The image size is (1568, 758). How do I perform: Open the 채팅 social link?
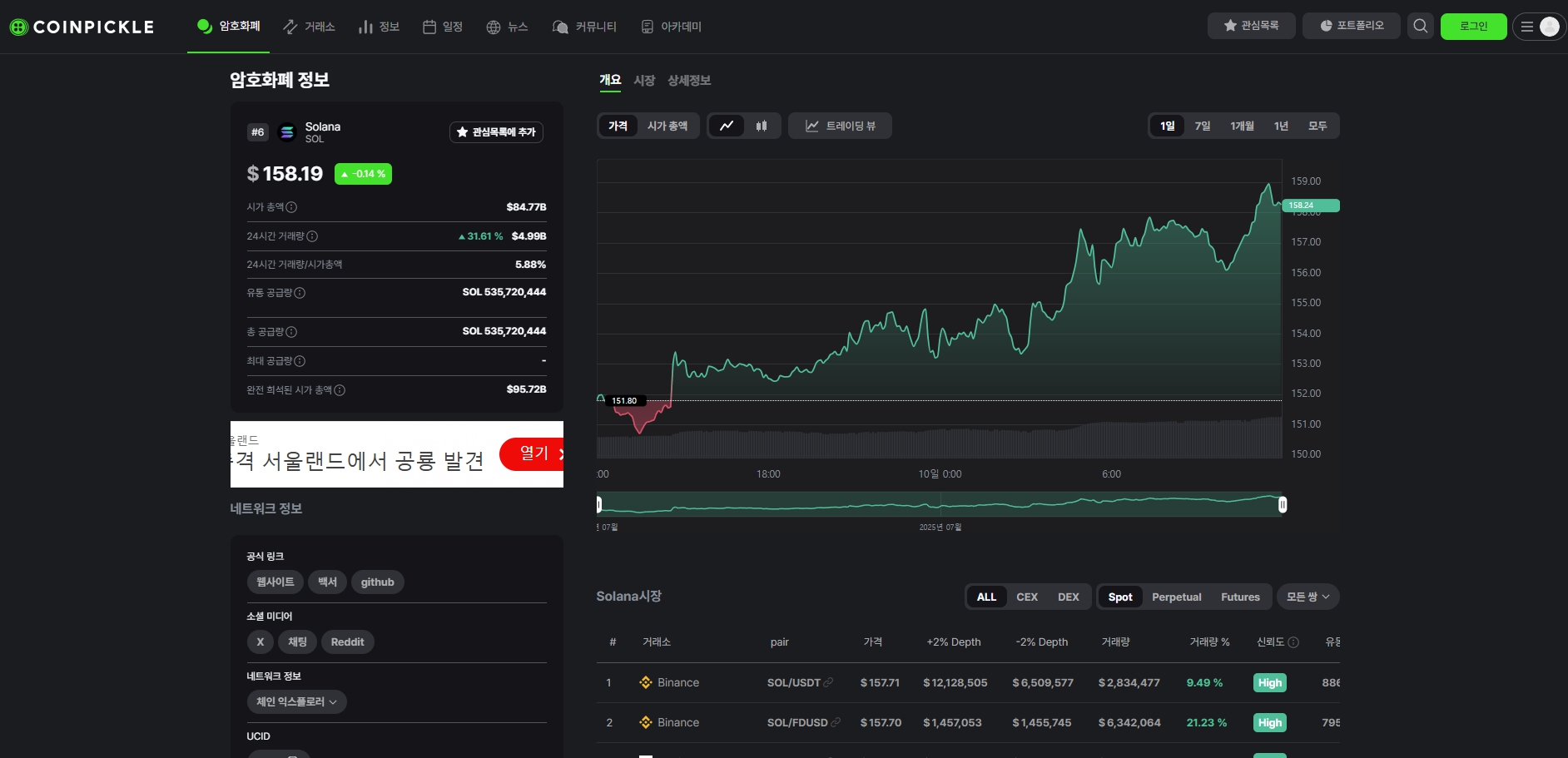tap(297, 642)
